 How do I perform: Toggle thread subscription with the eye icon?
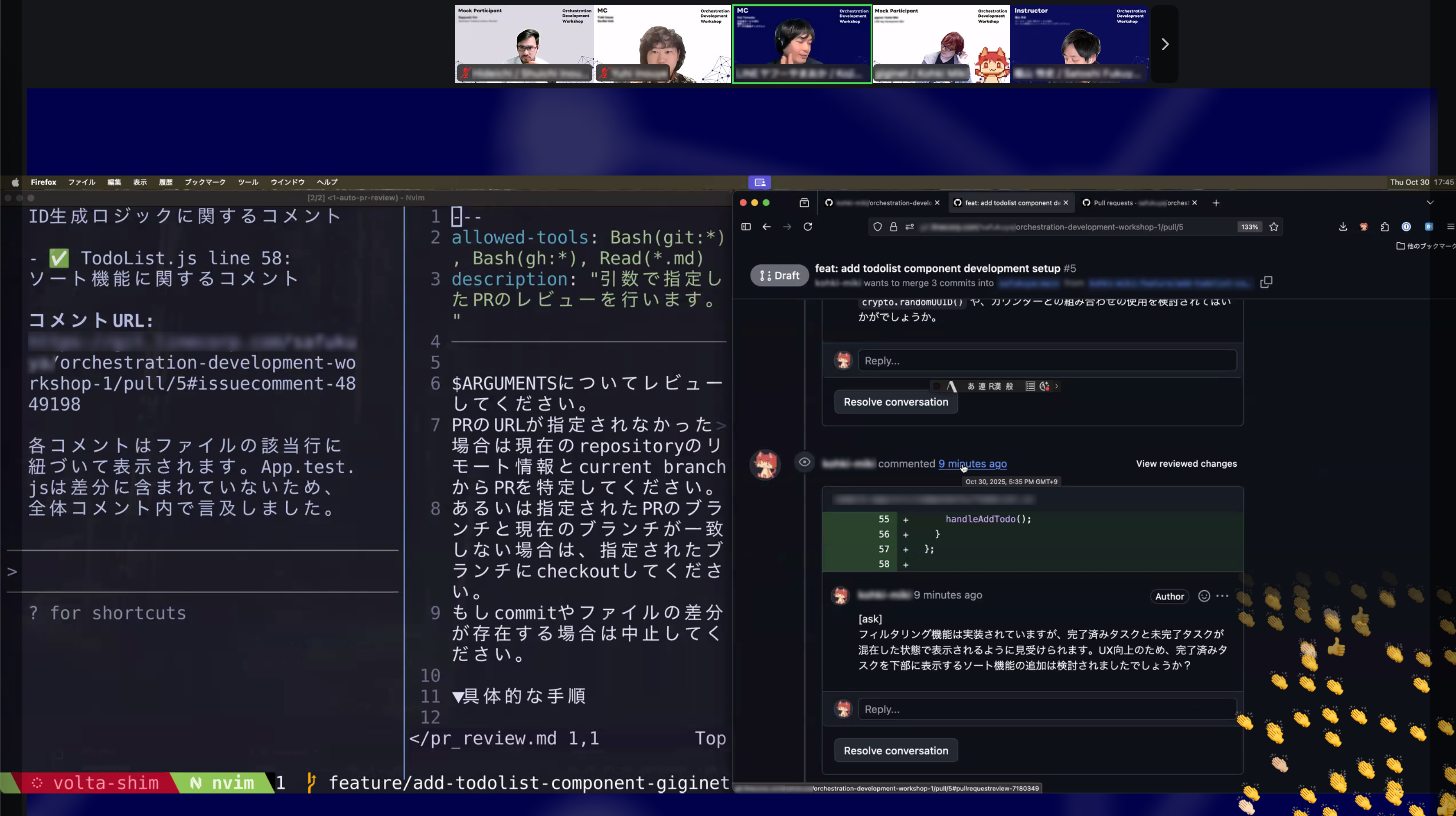(804, 462)
